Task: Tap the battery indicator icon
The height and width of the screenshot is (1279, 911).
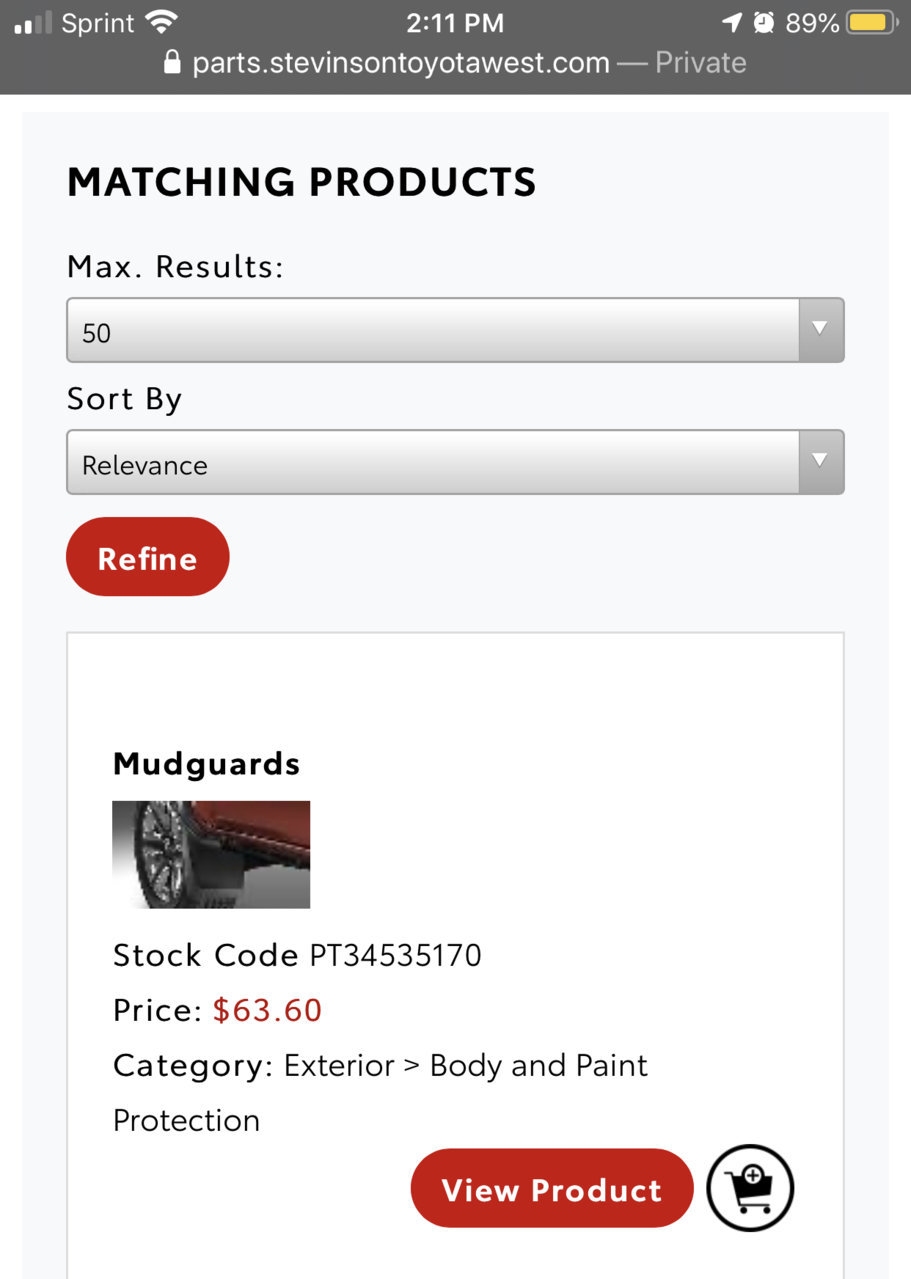Action: tap(872, 22)
